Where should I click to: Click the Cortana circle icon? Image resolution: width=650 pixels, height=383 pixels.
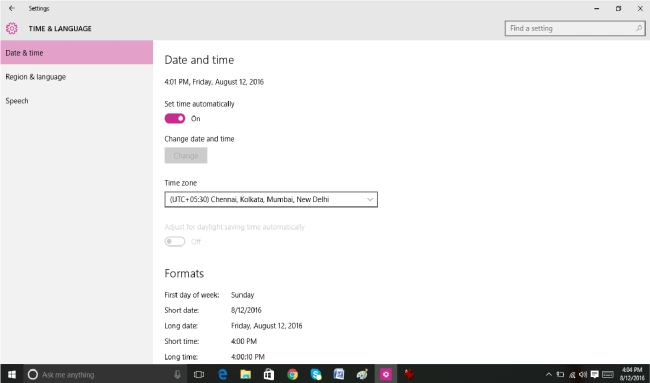[x=33, y=375]
